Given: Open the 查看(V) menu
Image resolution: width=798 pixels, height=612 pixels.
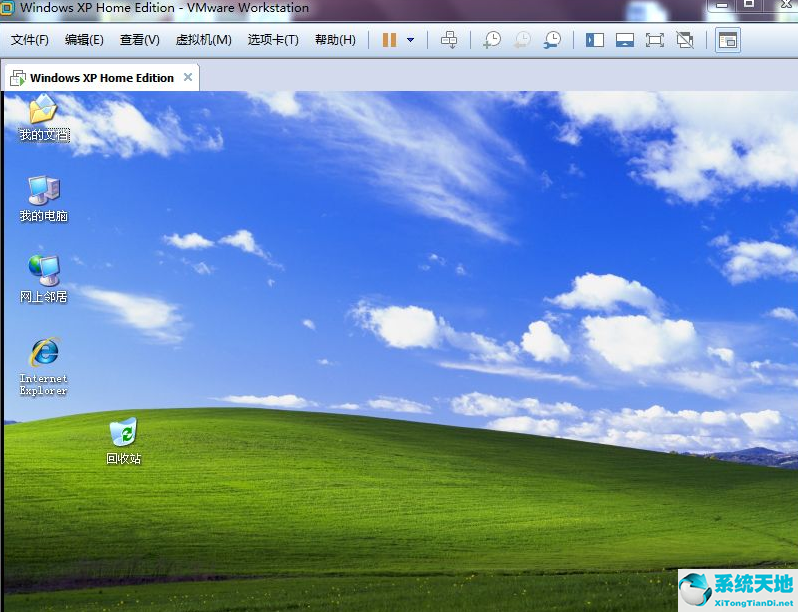Looking at the screenshot, I should click(139, 40).
